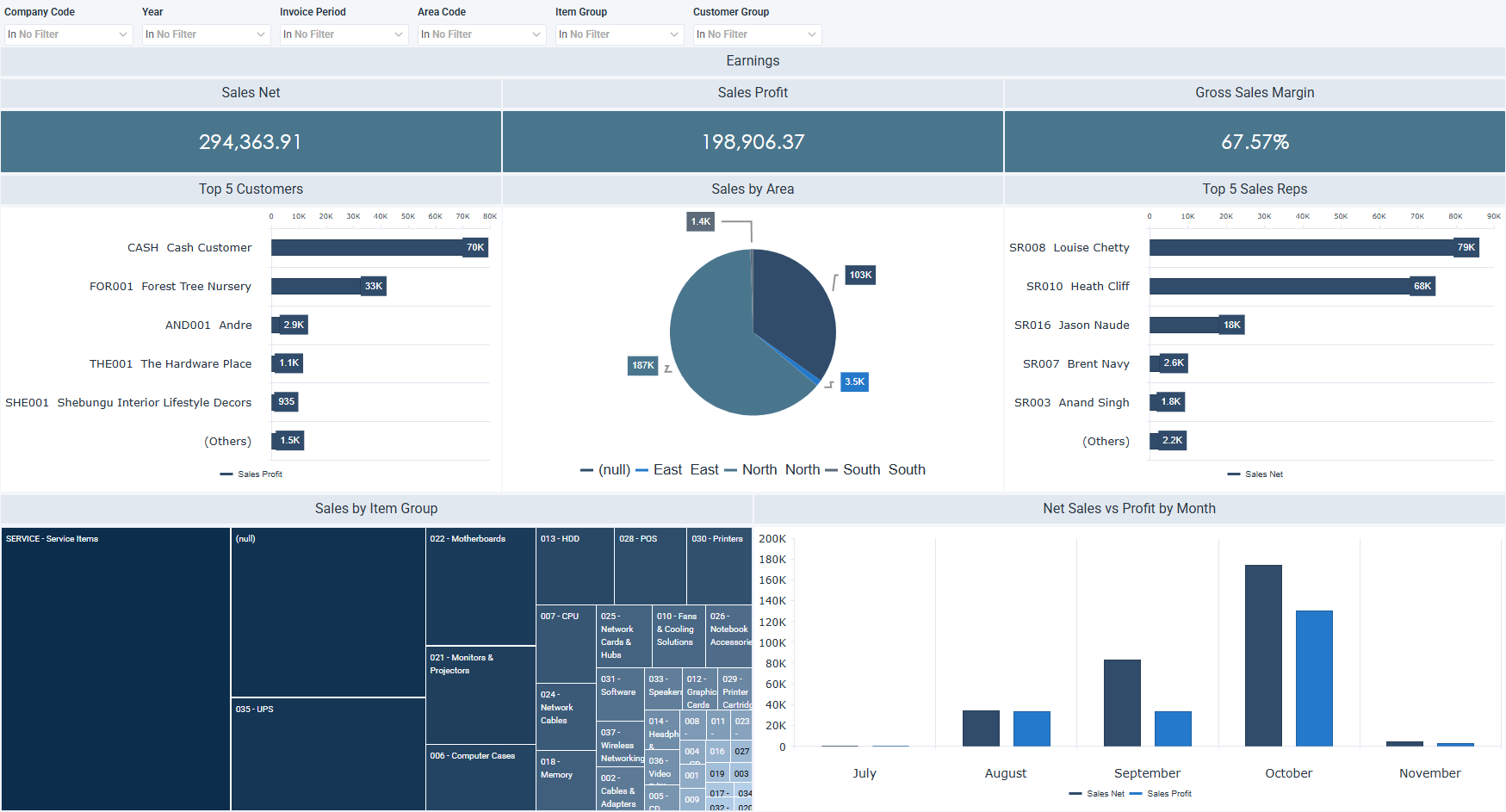The image size is (1506, 812).
Task: Click the October Sales Net bar
Action: (1263, 656)
